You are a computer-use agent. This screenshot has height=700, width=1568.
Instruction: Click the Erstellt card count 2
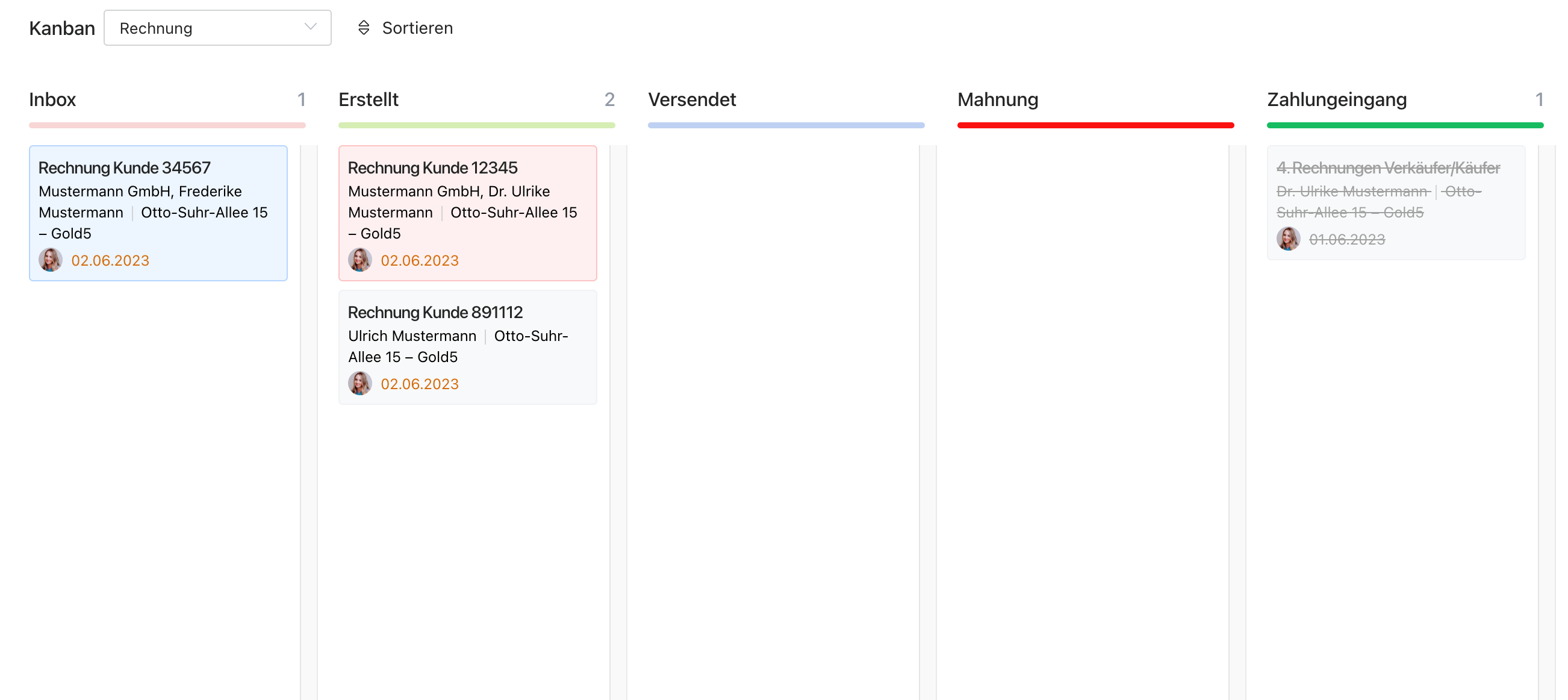(609, 99)
